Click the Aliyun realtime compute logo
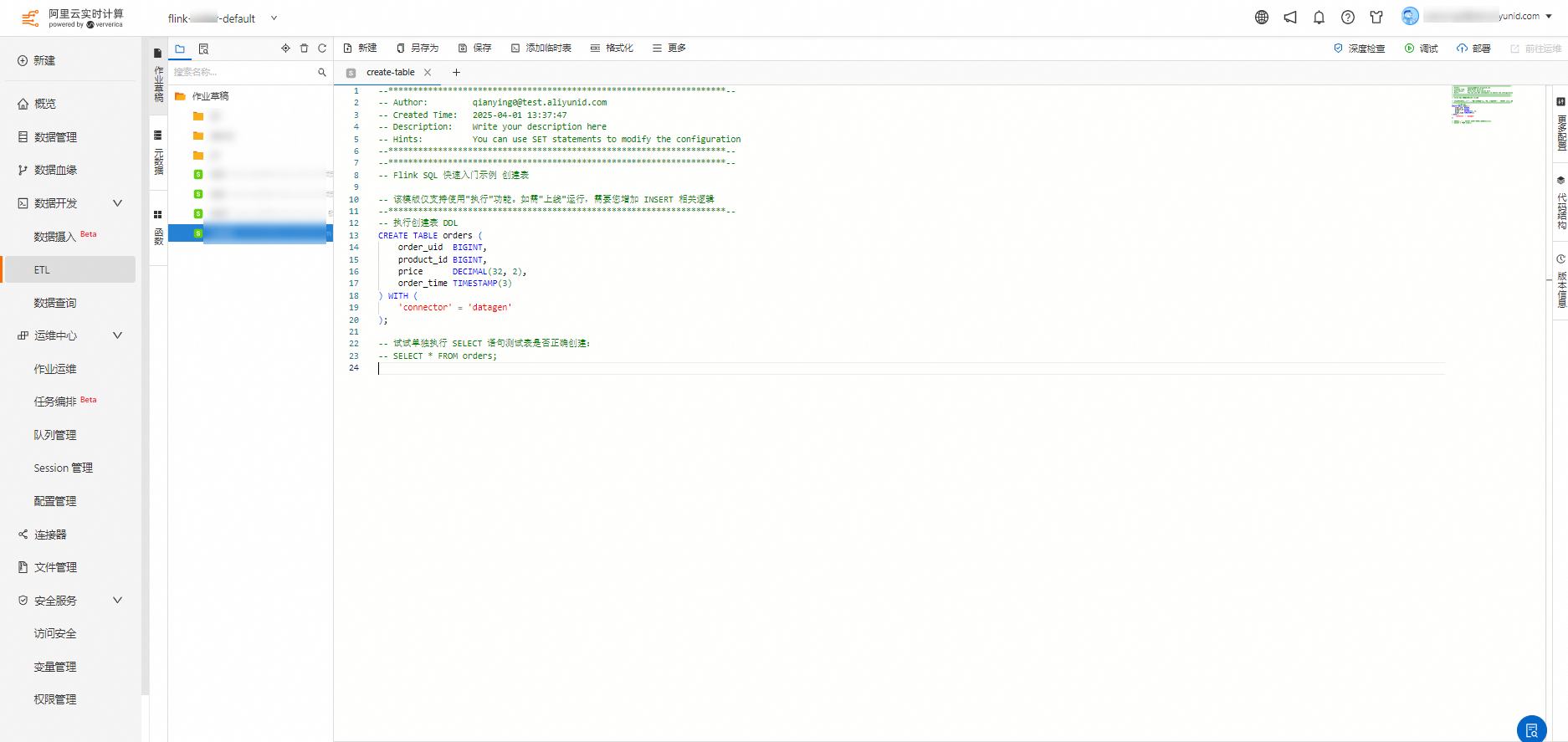The width and height of the screenshot is (1568, 742). pyautogui.click(x=73, y=18)
